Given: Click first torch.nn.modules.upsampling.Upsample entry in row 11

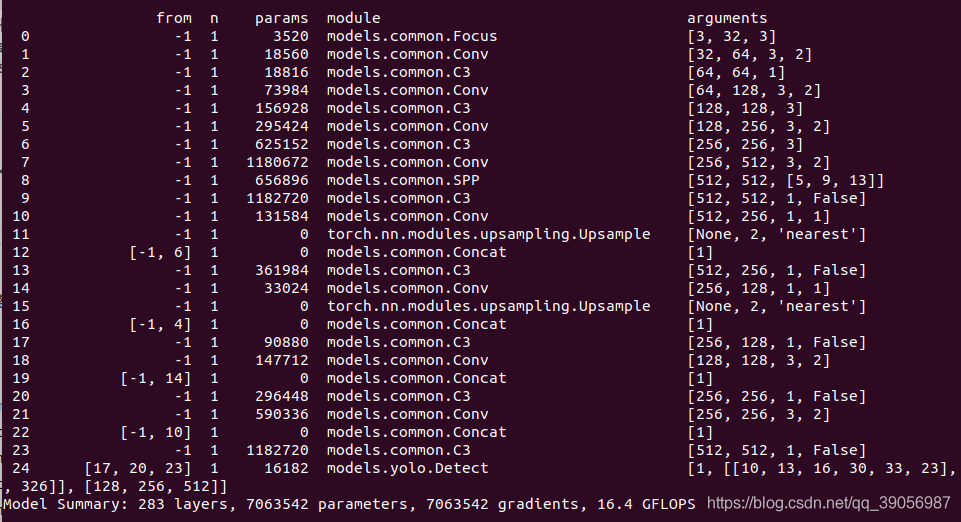Looking at the screenshot, I should coord(488,234).
